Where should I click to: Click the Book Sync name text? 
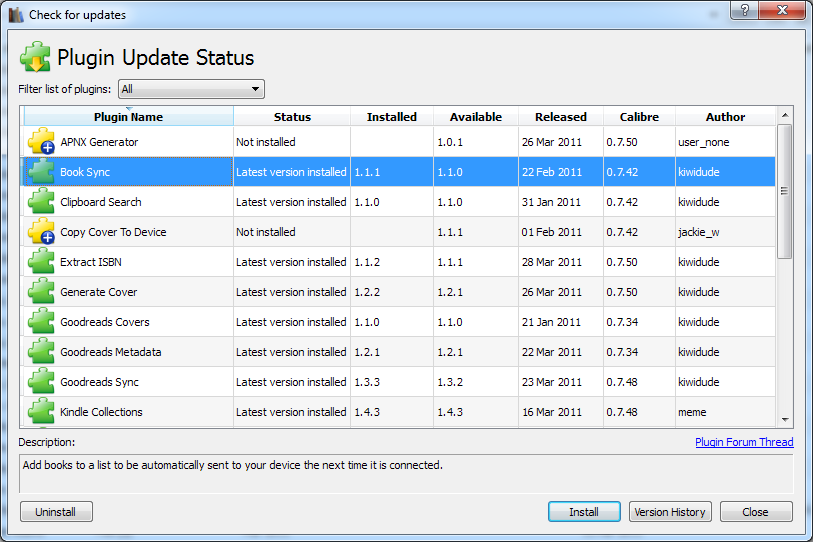[85, 172]
